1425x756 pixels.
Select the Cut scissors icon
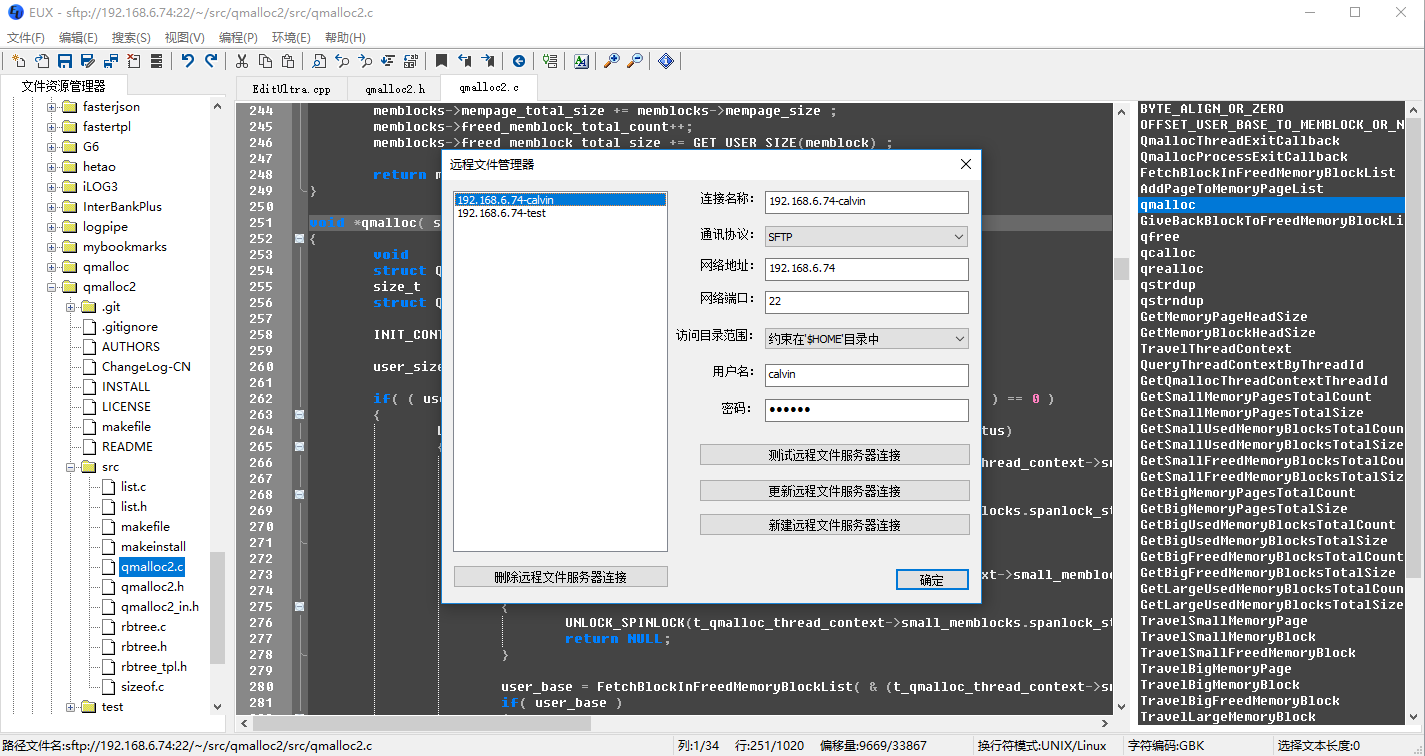coord(243,61)
